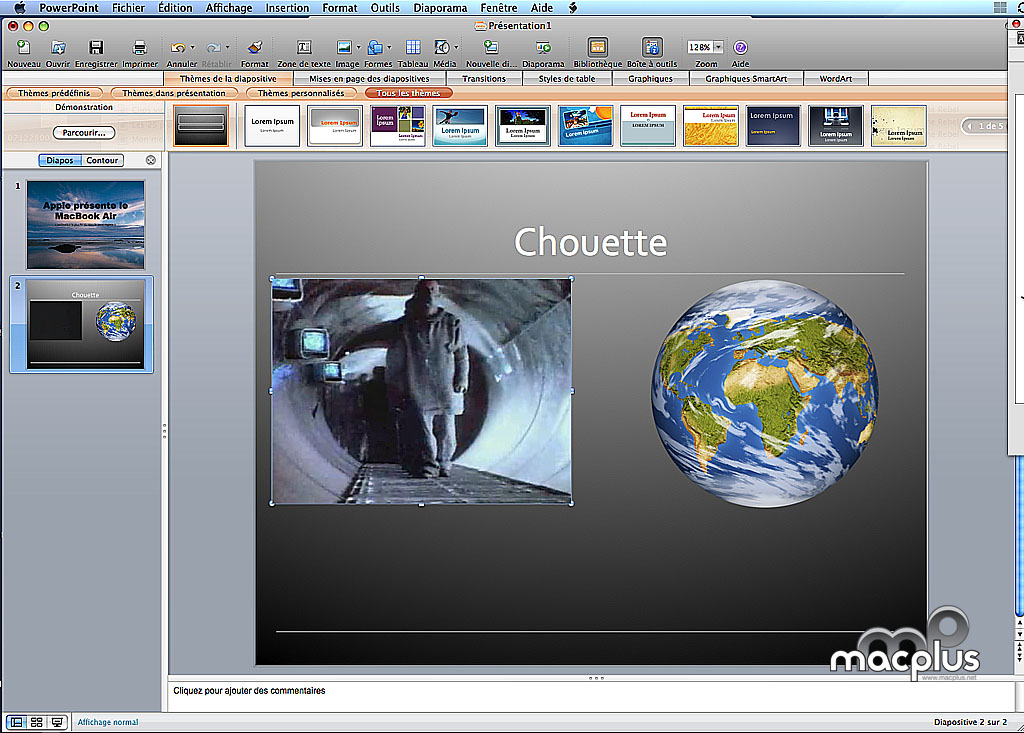1024x733 pixels.
Task: Click the purple Aide help icon
Action: [x=740, y=47]
